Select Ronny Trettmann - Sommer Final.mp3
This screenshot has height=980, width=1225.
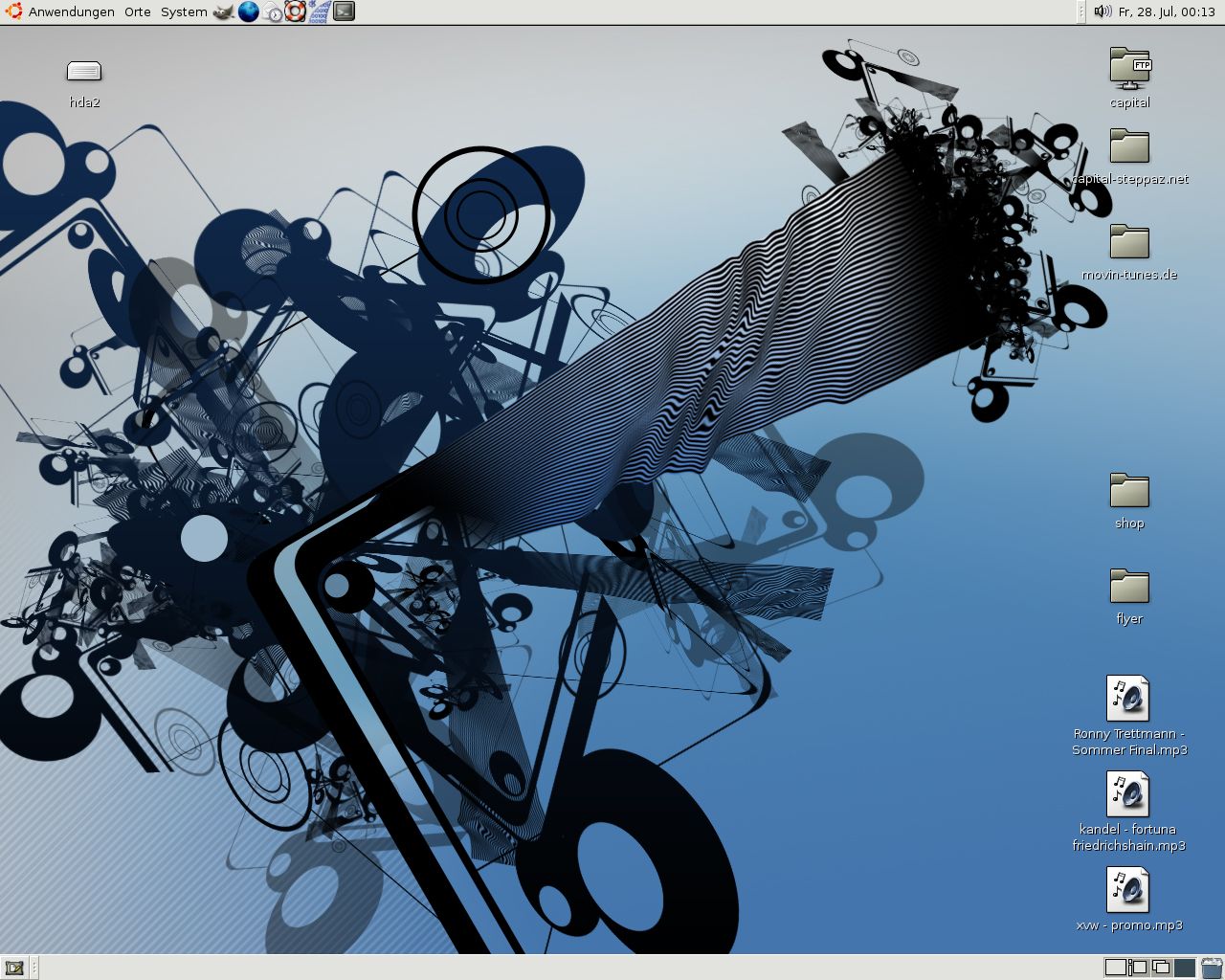pos(1128,699)
